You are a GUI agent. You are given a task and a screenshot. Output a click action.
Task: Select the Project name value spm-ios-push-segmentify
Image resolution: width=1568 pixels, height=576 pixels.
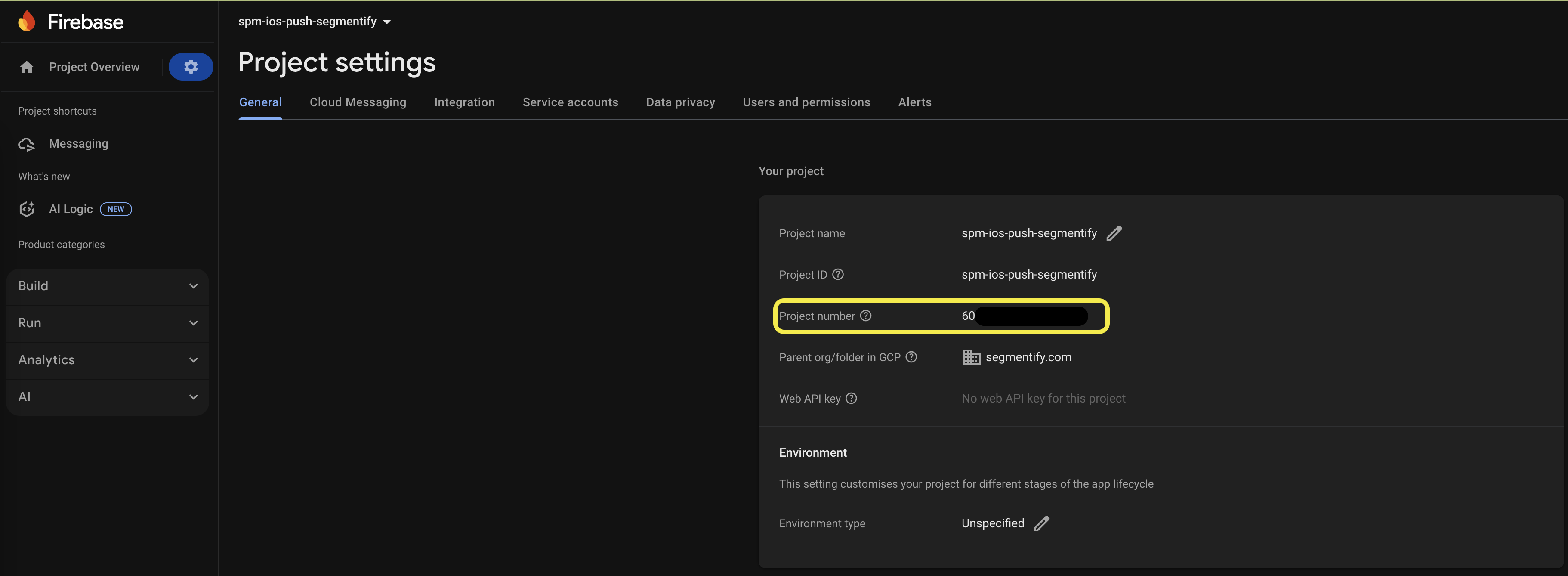tap(1029, 233)
